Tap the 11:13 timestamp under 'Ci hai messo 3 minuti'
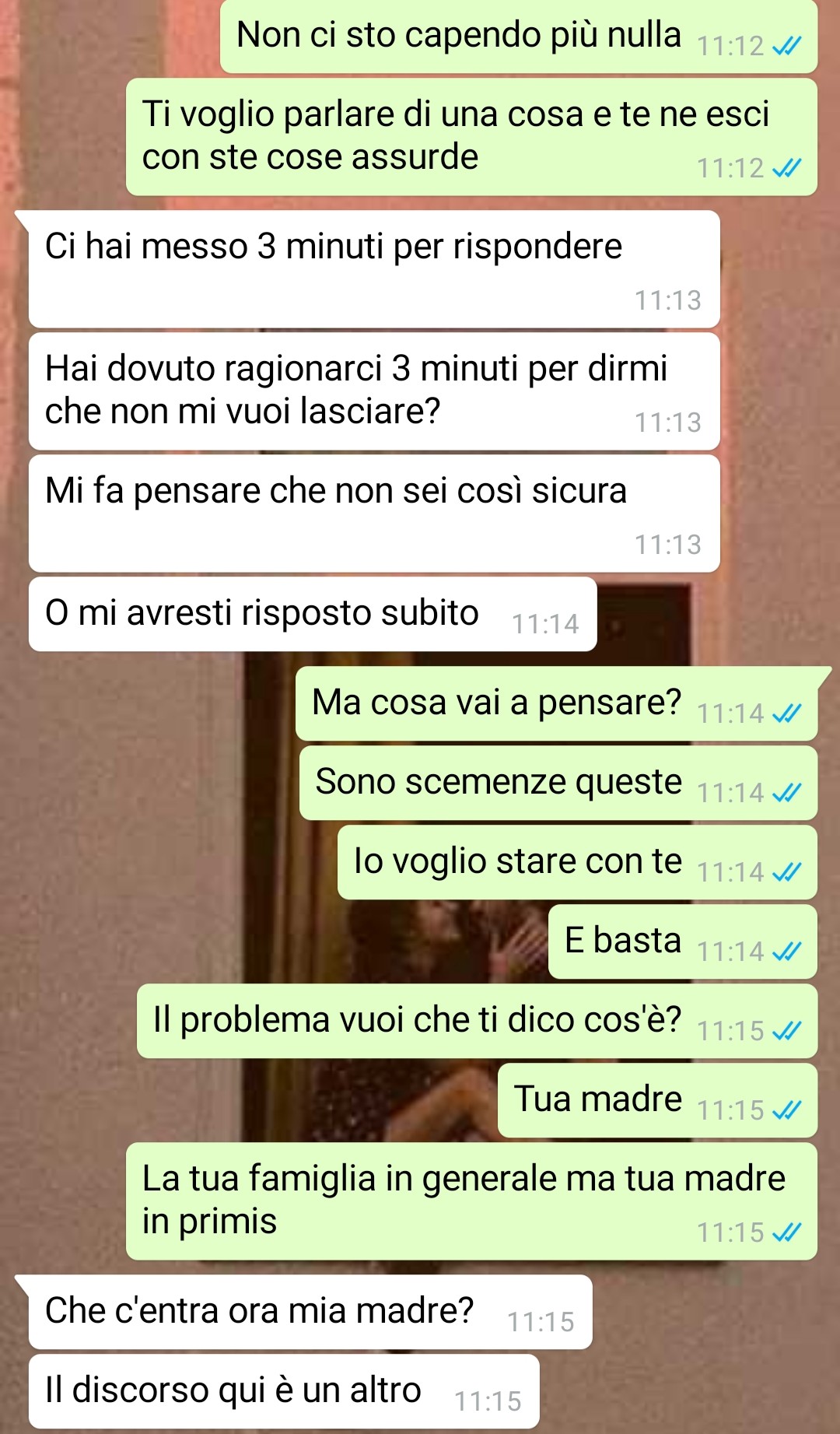Image resolution: width=840 pixels, height=1434 pixels. (x=668, y=300)
